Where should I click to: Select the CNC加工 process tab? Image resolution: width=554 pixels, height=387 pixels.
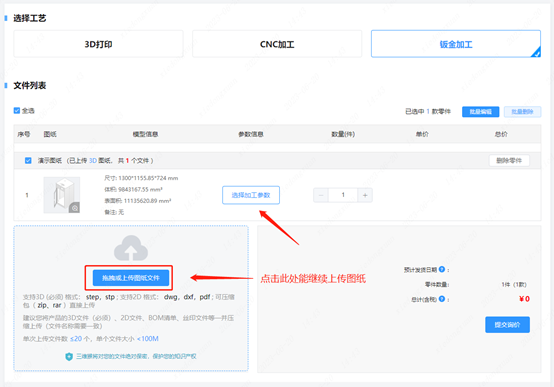(277, 44)
